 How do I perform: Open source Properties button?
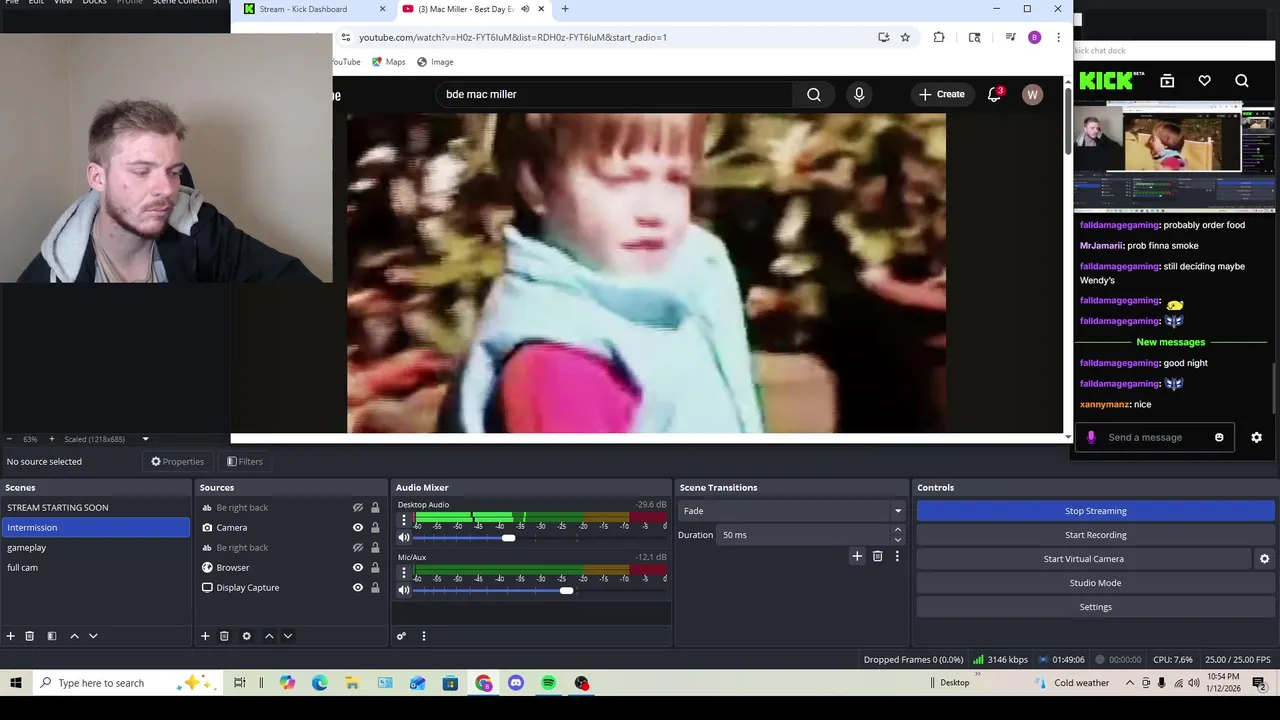coord(177,462)
